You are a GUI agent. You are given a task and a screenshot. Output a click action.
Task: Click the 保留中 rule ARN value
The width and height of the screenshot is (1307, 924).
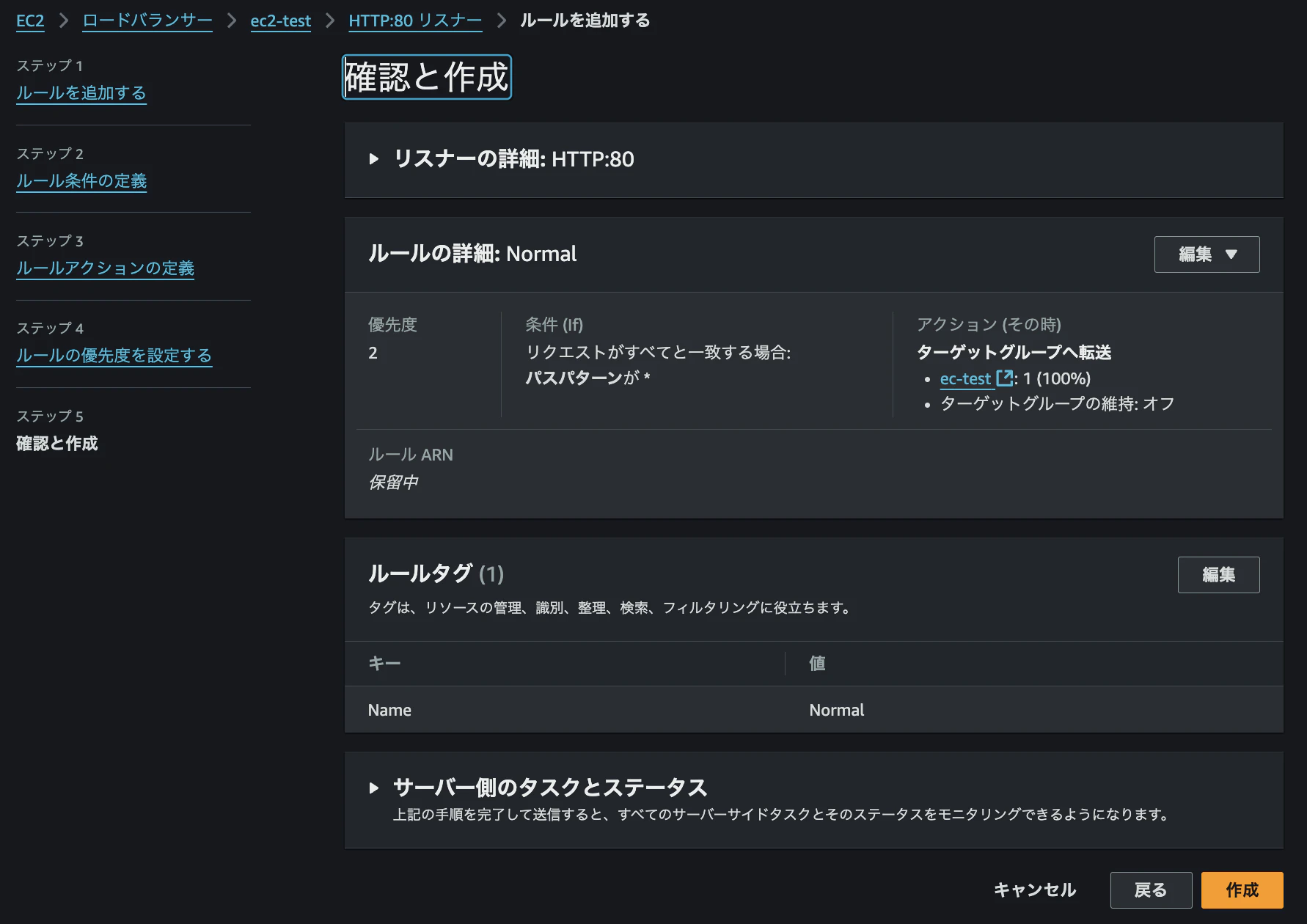393,483
